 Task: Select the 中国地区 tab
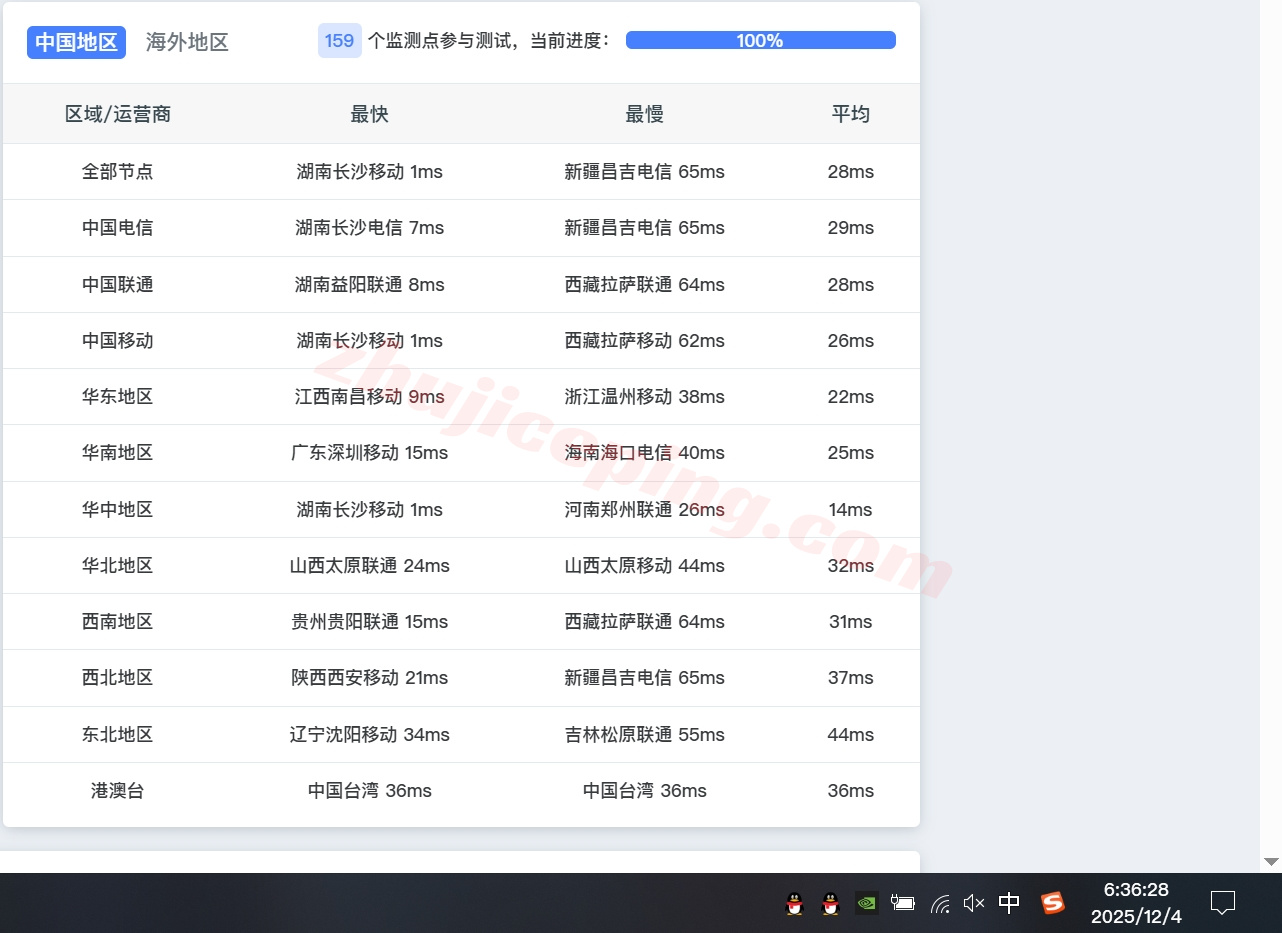click(x=76, y=42)
